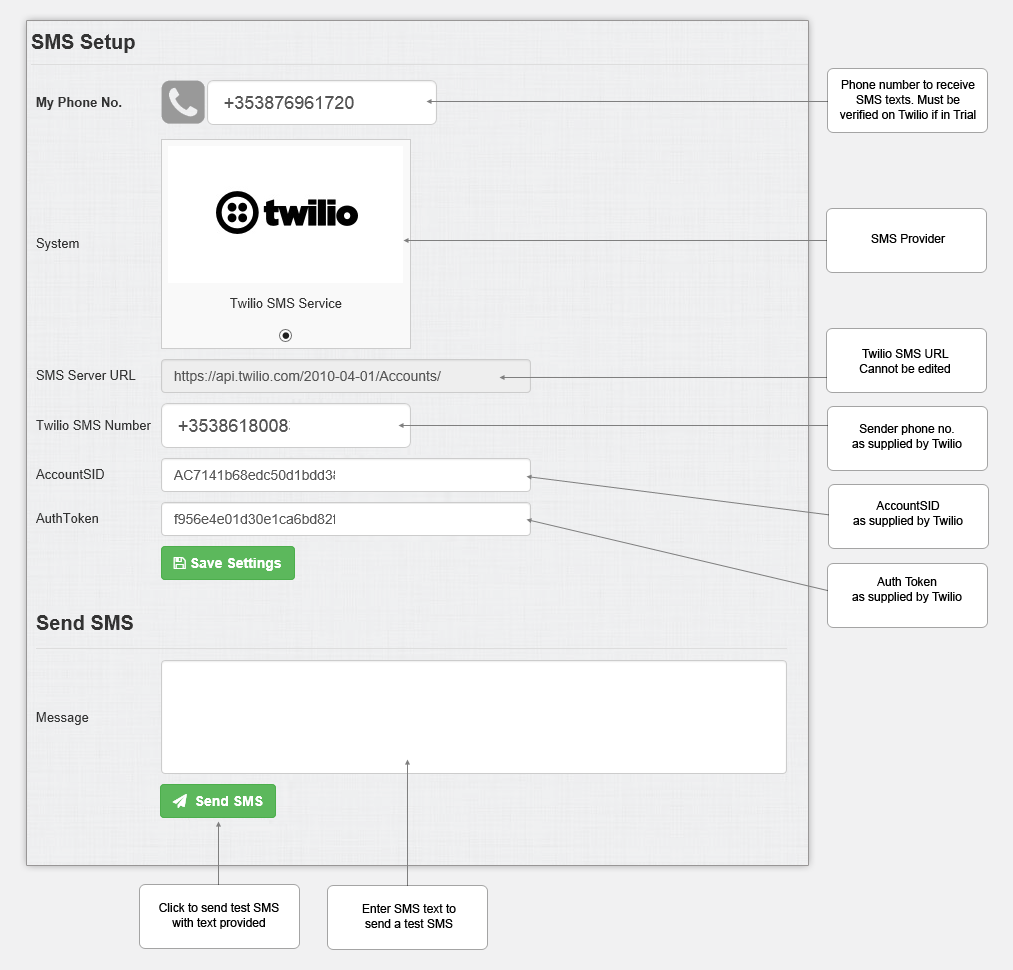
Task: Click the 'Enter SMS text' callout box
Action: point(407,917)
